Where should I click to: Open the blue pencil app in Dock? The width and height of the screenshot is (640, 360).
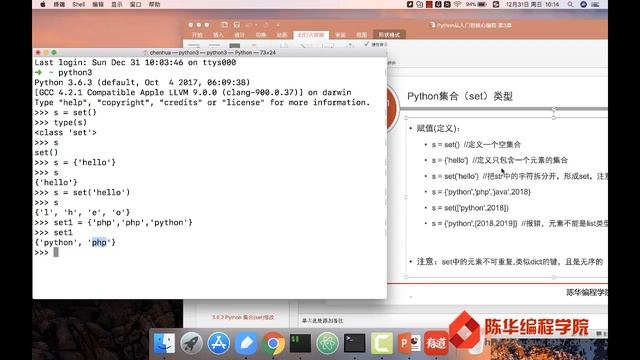[x=246, y=343]
